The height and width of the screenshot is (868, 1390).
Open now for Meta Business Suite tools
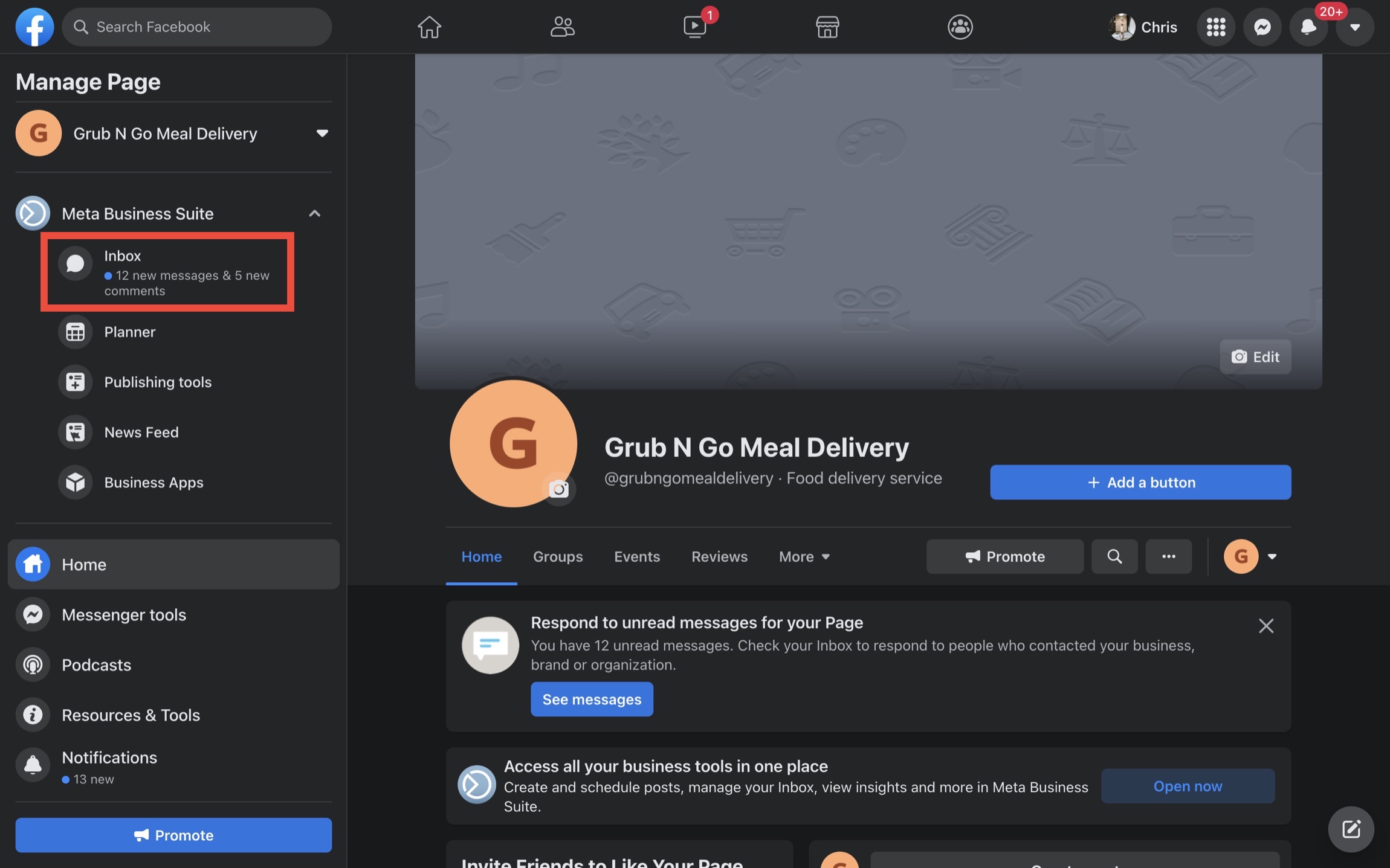1188,785
